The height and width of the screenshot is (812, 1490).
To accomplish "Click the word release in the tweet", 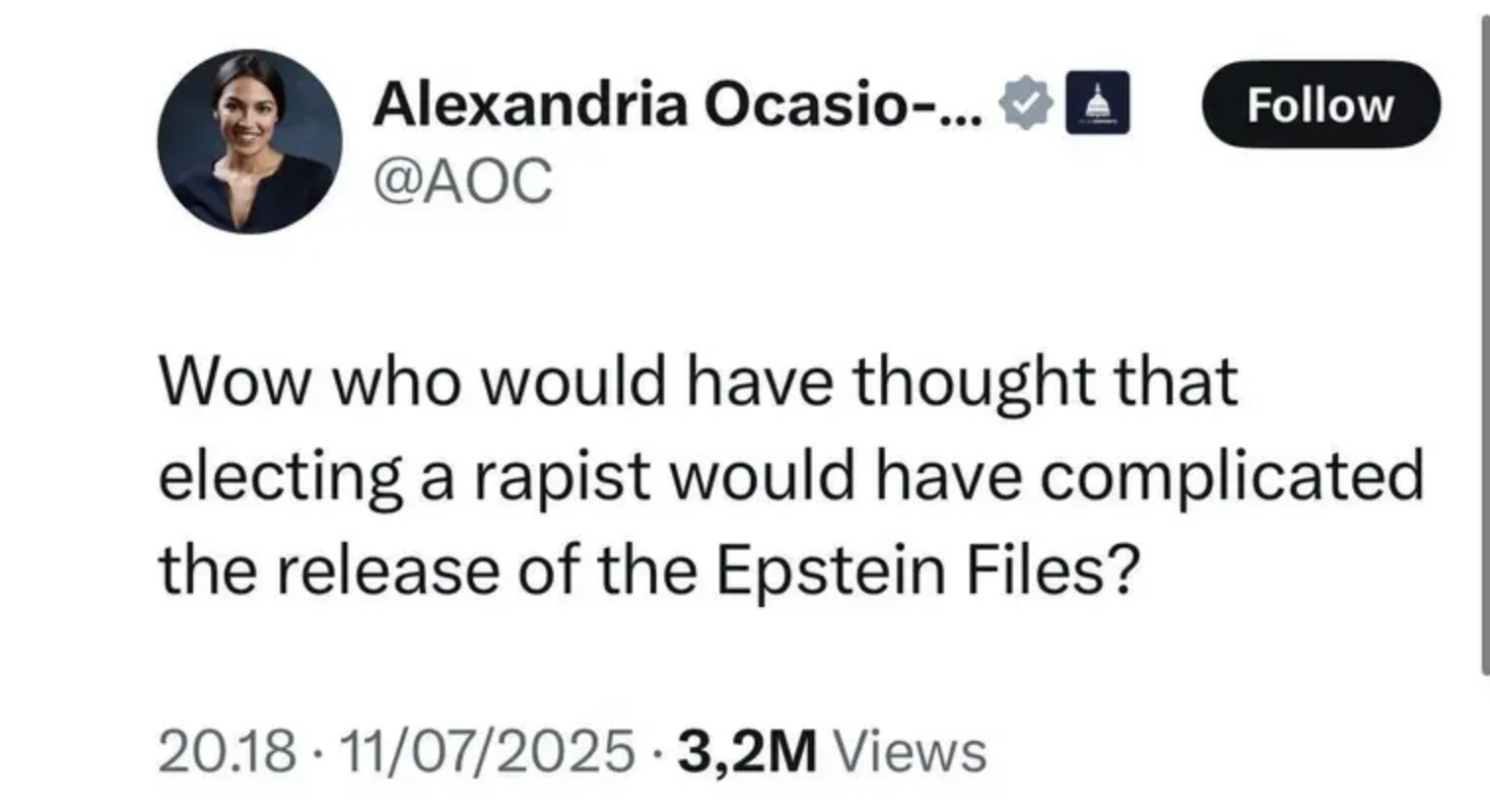I will [386, 572].
